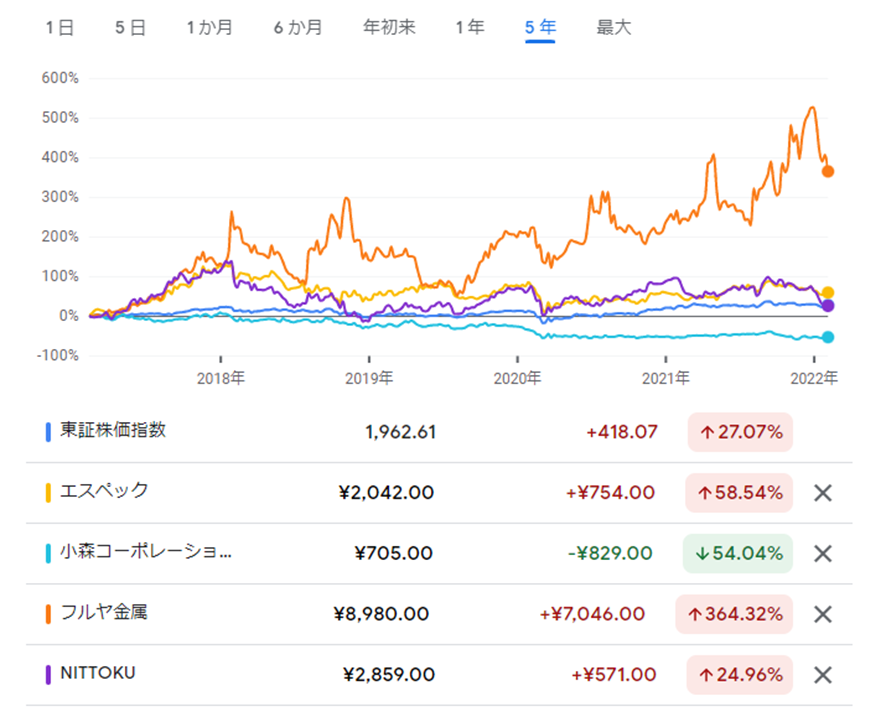Click the price ¥8,980.00
This screenshot has width=886, height=722.
pos(381,614)
